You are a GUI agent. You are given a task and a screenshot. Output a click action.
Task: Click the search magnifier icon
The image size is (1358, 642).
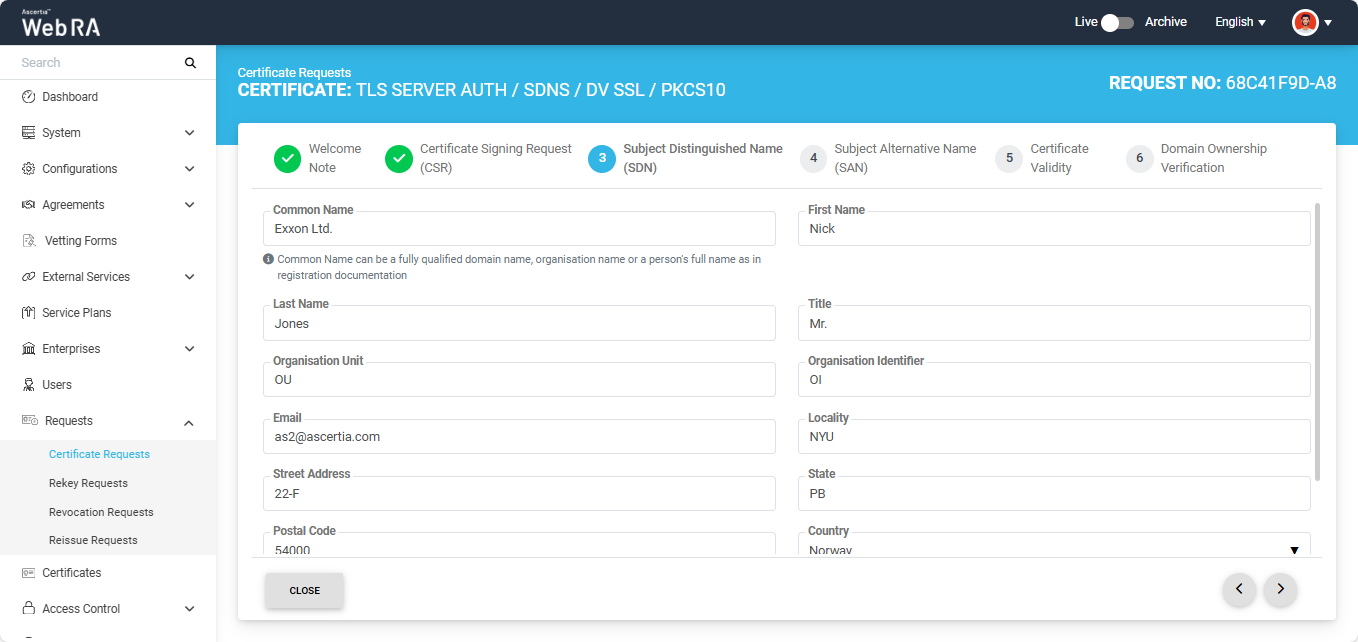190,63
